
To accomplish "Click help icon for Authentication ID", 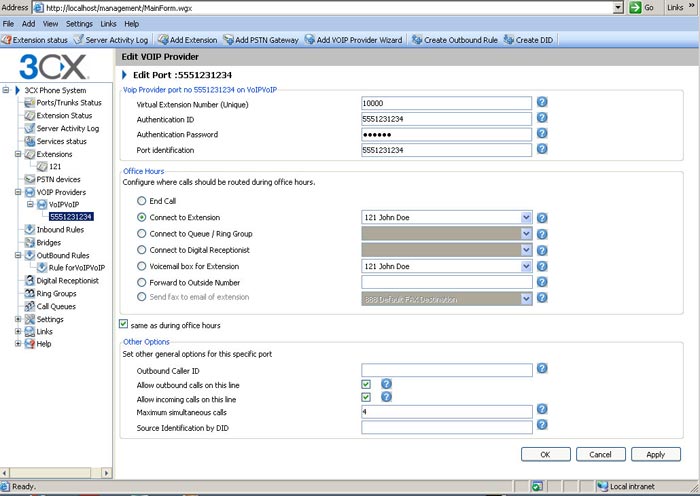I will point(542,117).
